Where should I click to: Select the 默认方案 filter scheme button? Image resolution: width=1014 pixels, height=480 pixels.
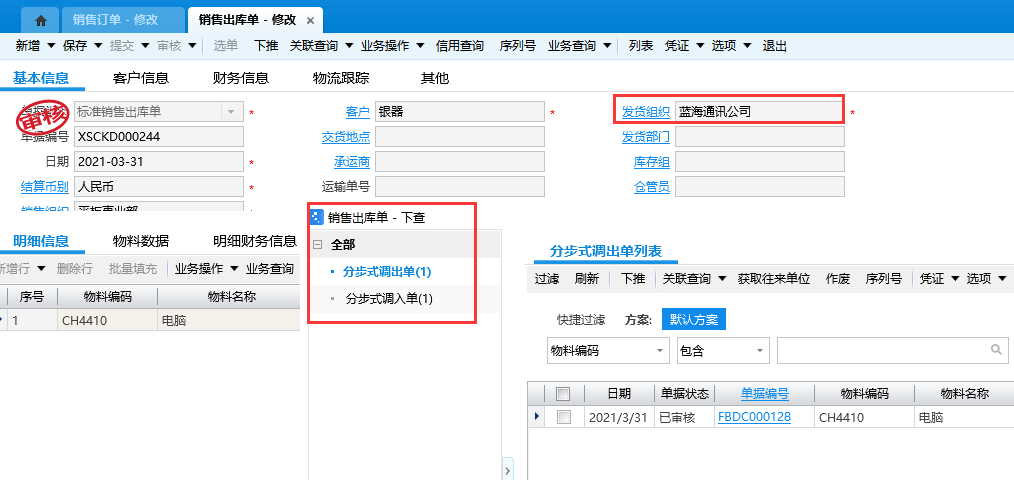(694, 319)
